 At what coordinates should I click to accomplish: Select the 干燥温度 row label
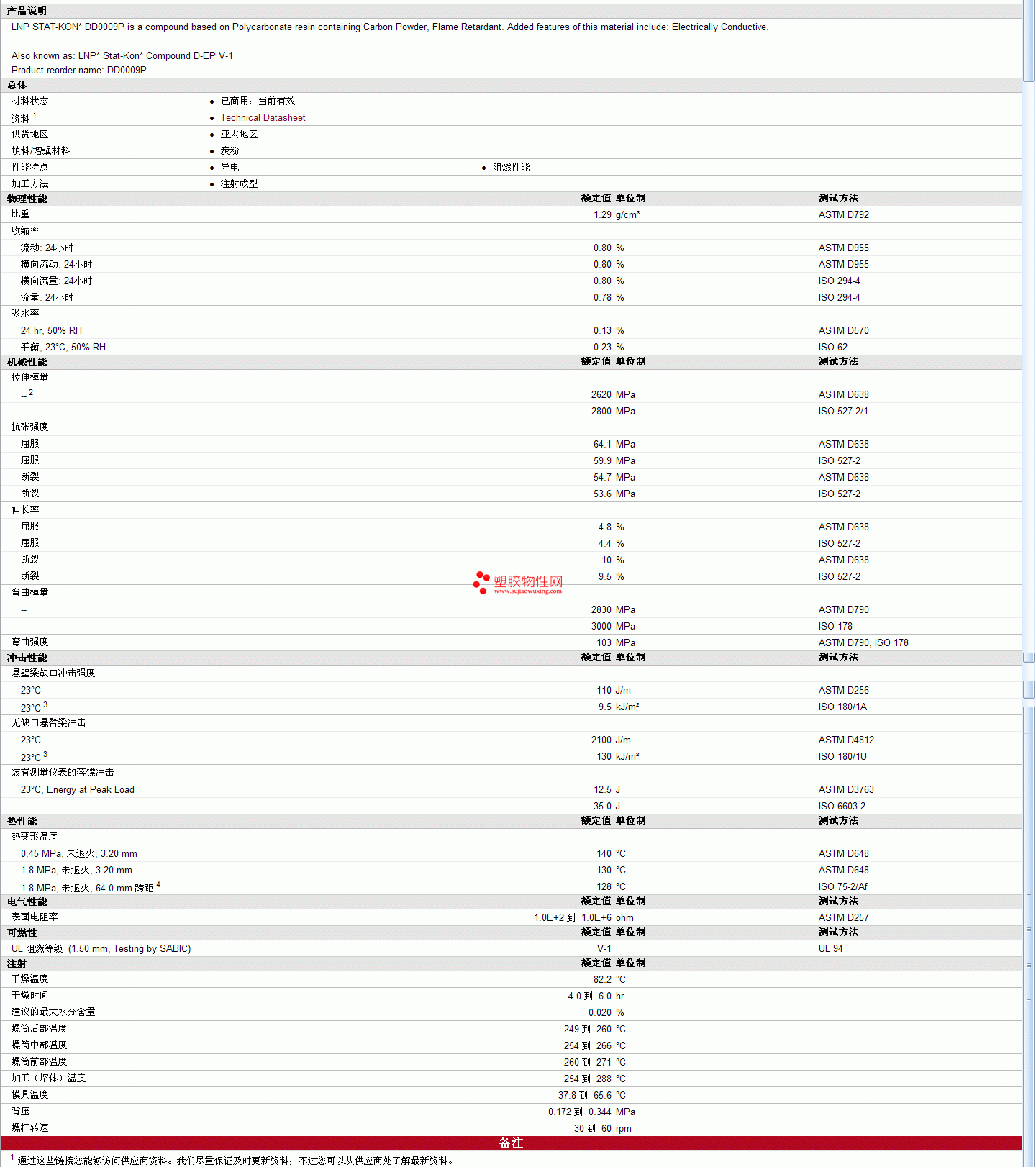pos(29,978)
